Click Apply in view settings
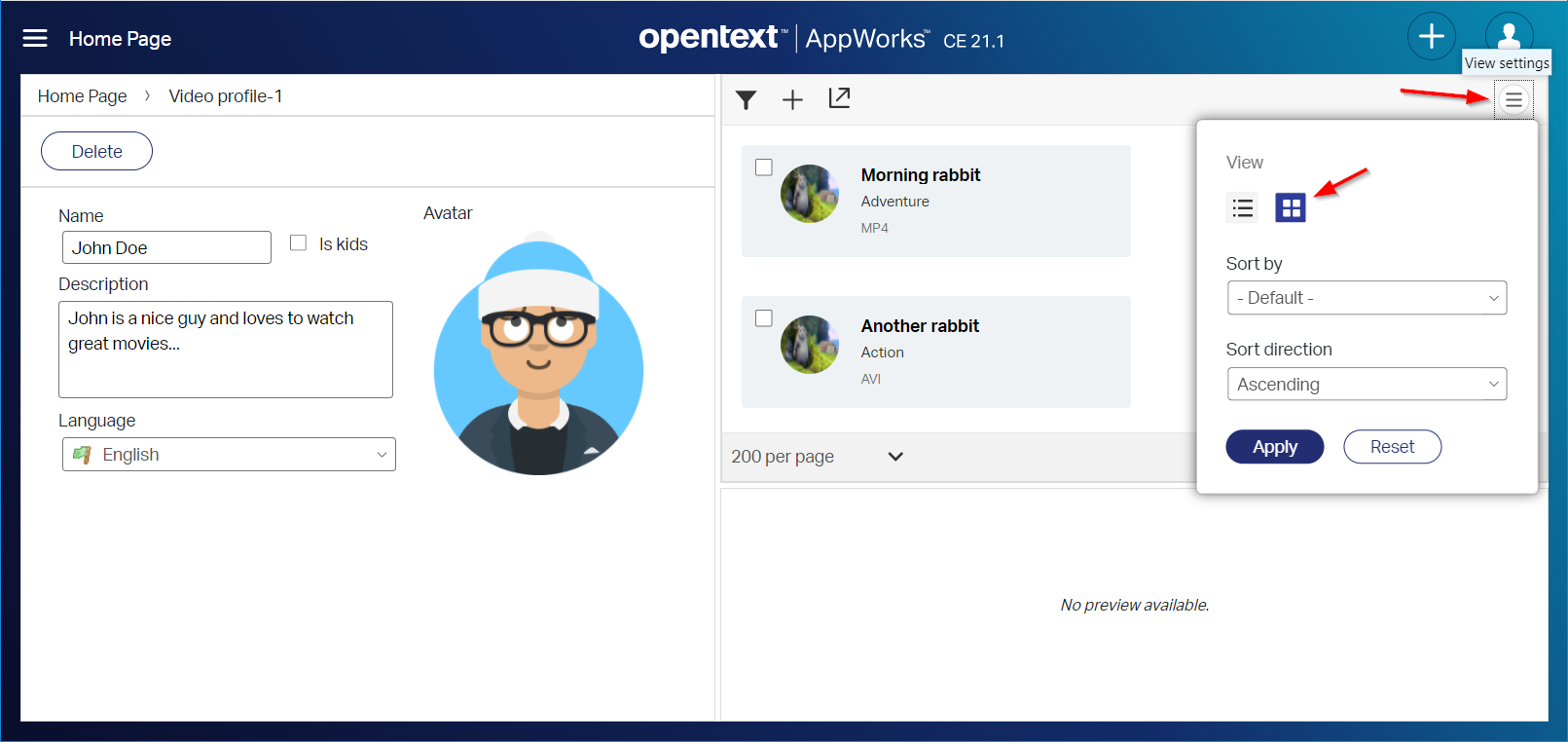 click(x=1274, y=447)
